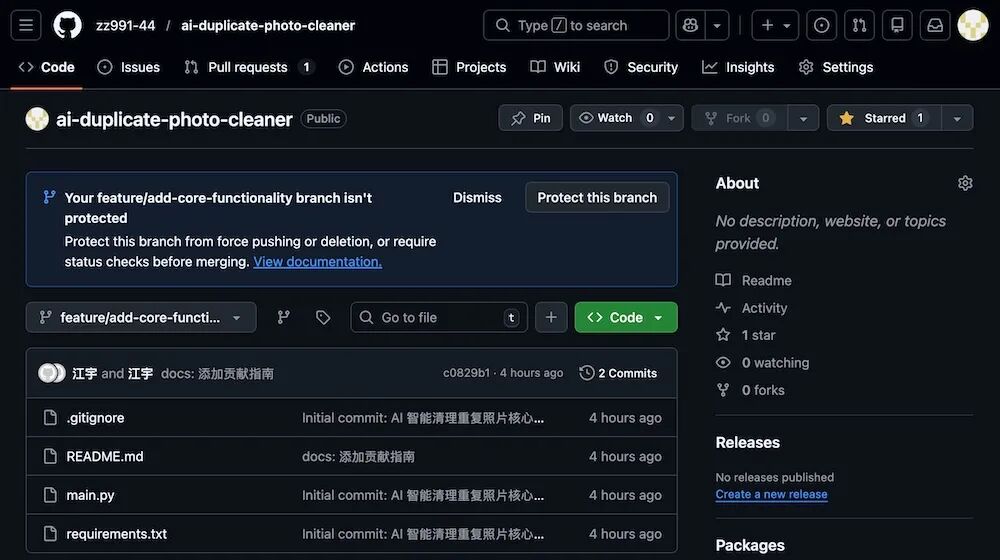Expand the green Code dropdown button
The width and height of the screenshot is (1000, 560).
(626, 317)
